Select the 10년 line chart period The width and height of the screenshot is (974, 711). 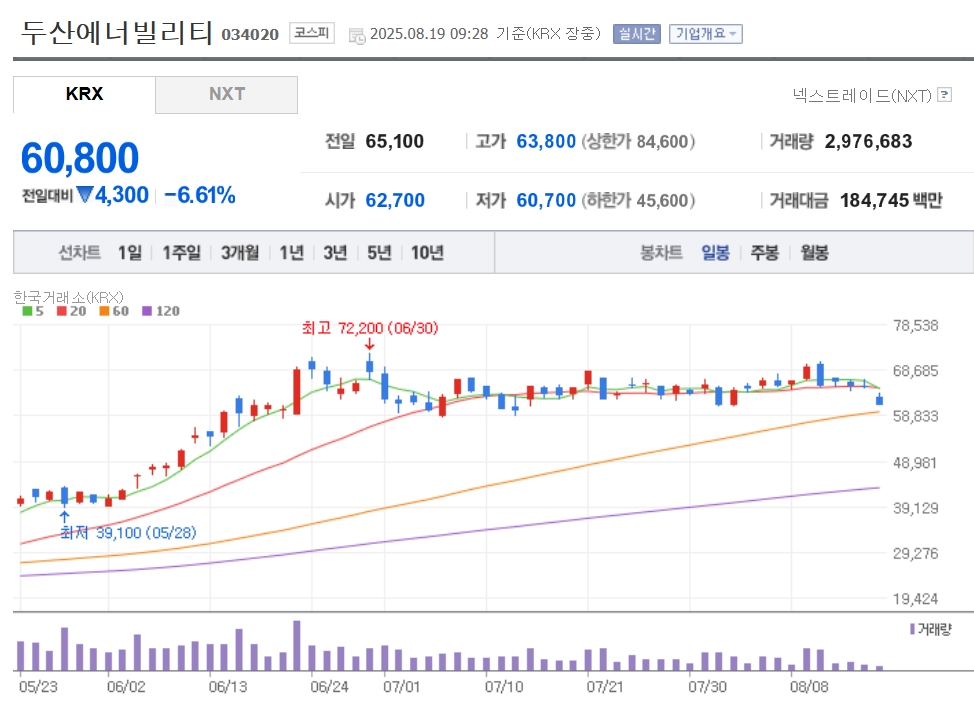[427, 252]
